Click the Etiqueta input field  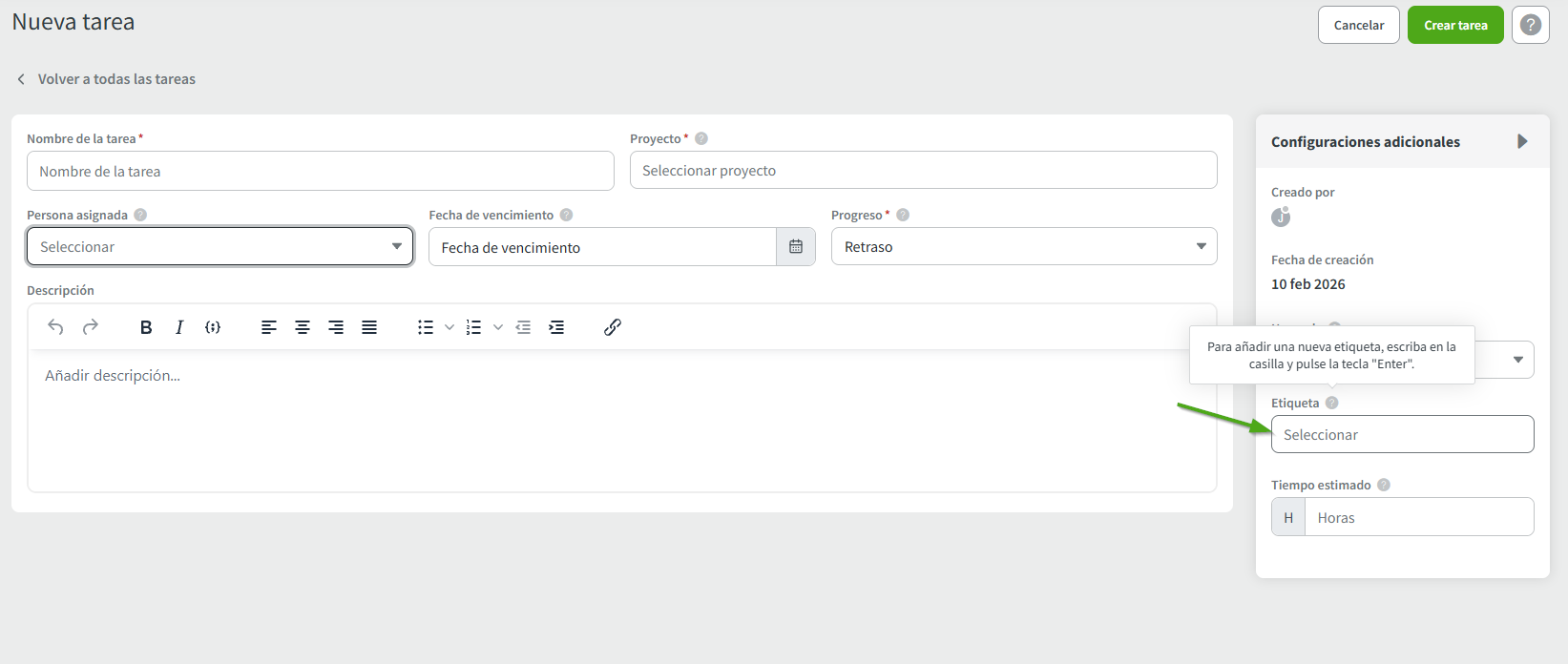1401,435
